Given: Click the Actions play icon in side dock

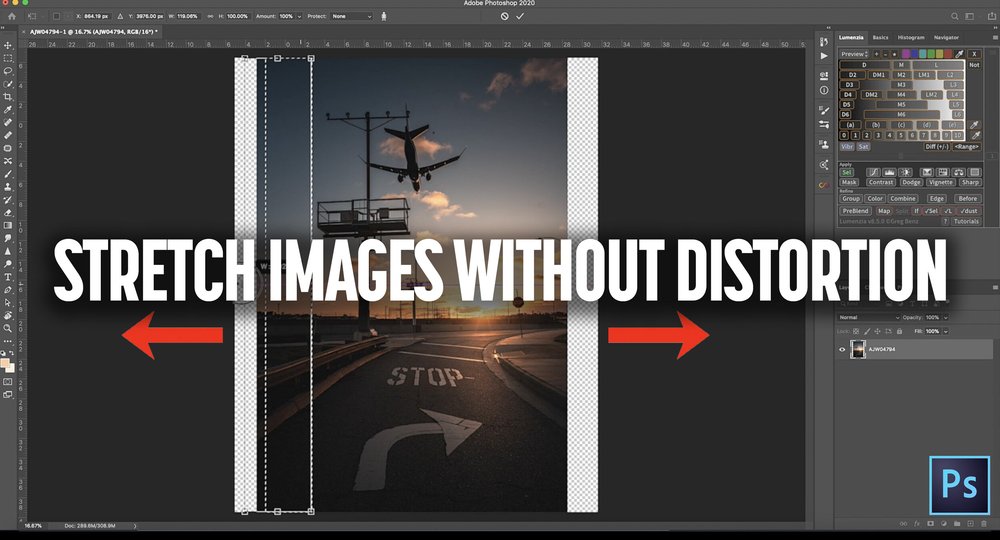Looking at the screenshot, I should coord(824,56).
